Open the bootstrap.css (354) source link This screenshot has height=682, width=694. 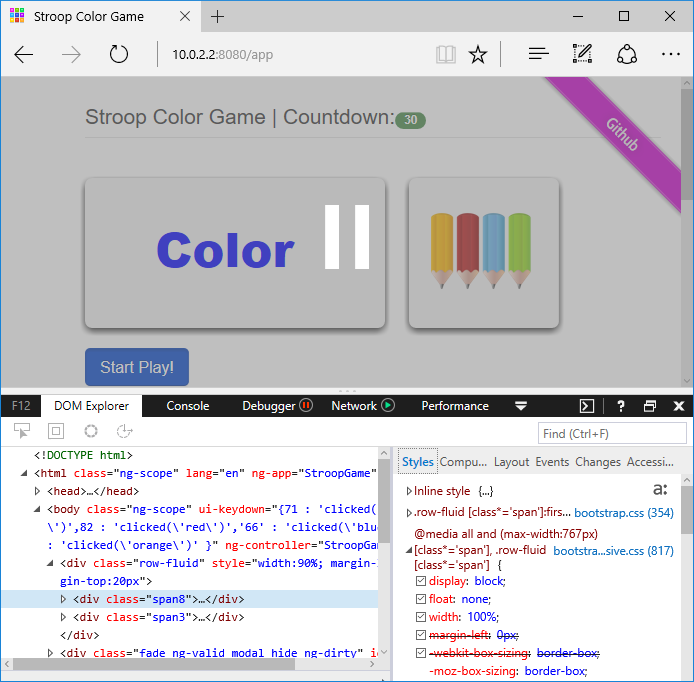click(623, 512)
